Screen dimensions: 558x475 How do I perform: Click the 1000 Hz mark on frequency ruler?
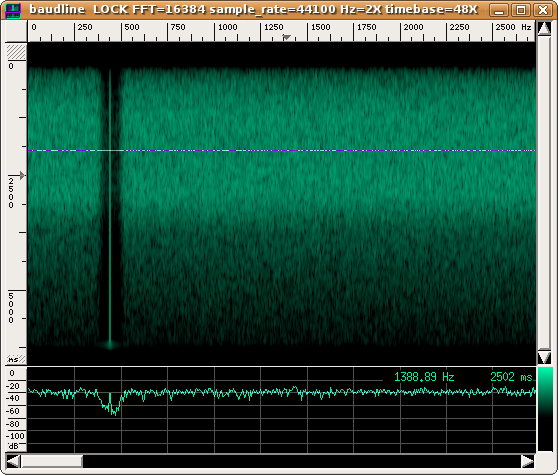coord(227,27)
